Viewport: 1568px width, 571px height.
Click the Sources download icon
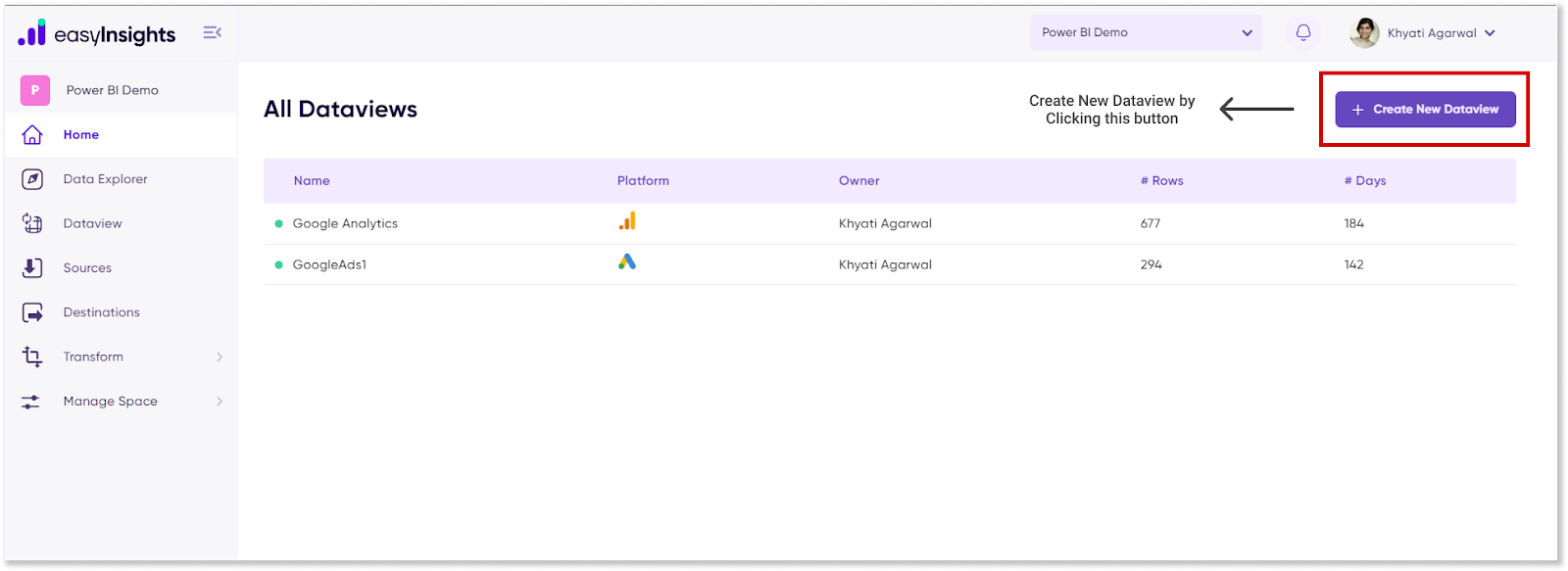(x=32, y=267)
